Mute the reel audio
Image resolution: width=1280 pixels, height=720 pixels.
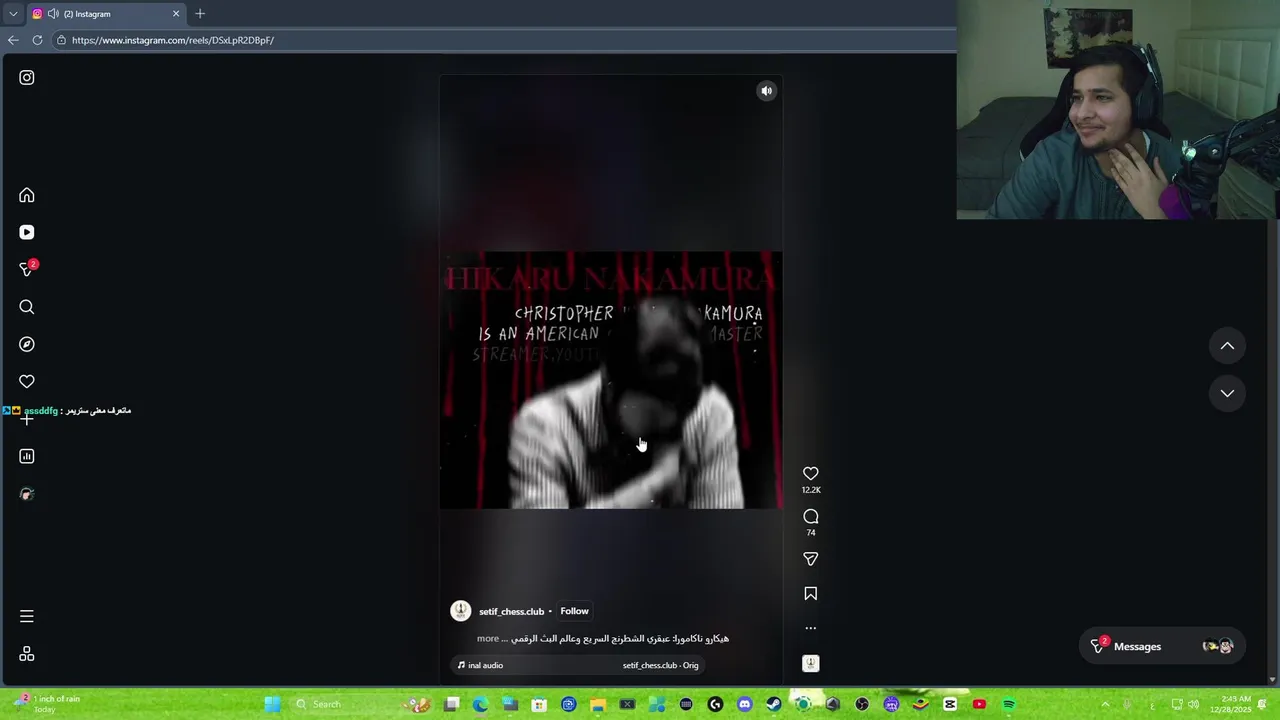coord(767,91)
